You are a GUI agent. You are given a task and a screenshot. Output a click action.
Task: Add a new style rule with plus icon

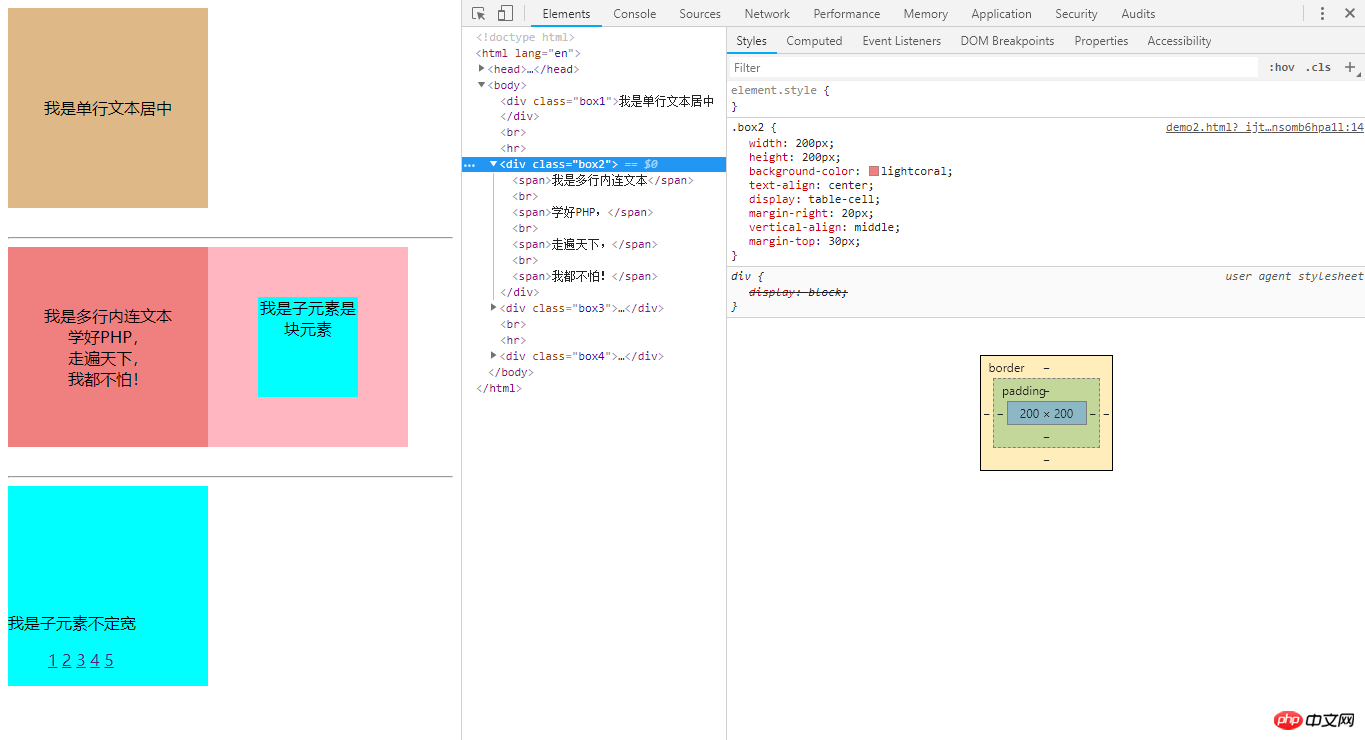1350,67
